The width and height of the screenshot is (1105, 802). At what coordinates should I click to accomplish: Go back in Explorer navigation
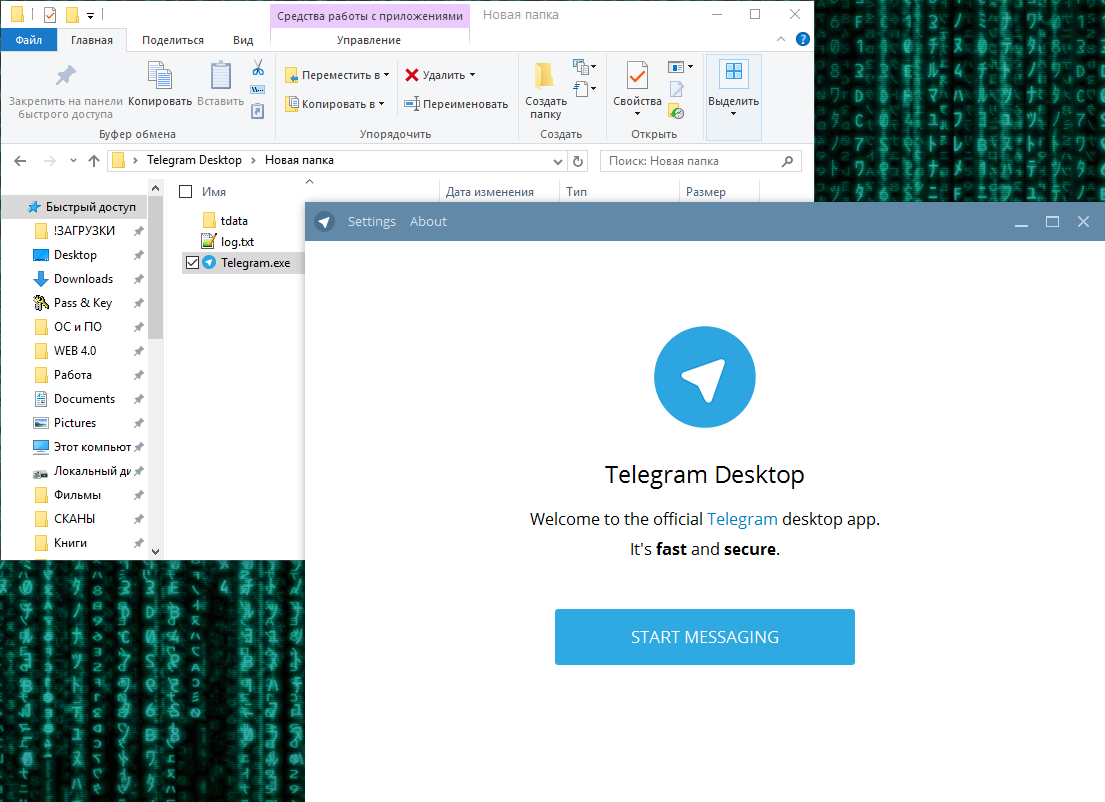point(20,161)
